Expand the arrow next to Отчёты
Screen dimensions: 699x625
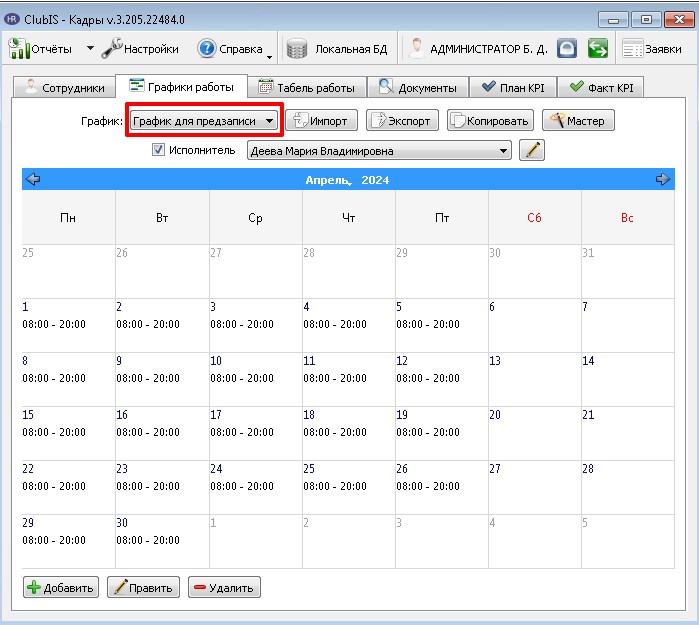[90, 48]
